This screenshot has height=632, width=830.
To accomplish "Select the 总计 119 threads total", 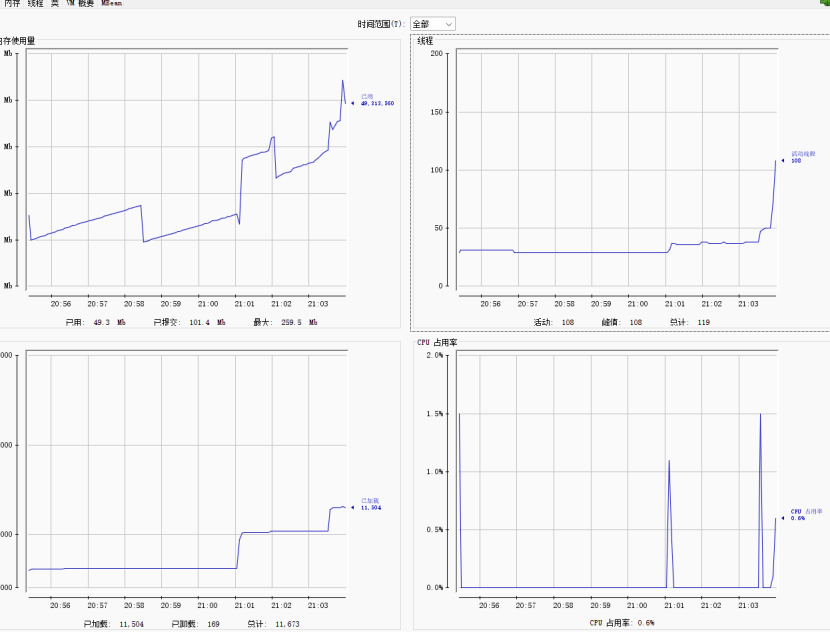I will point(690,322).
